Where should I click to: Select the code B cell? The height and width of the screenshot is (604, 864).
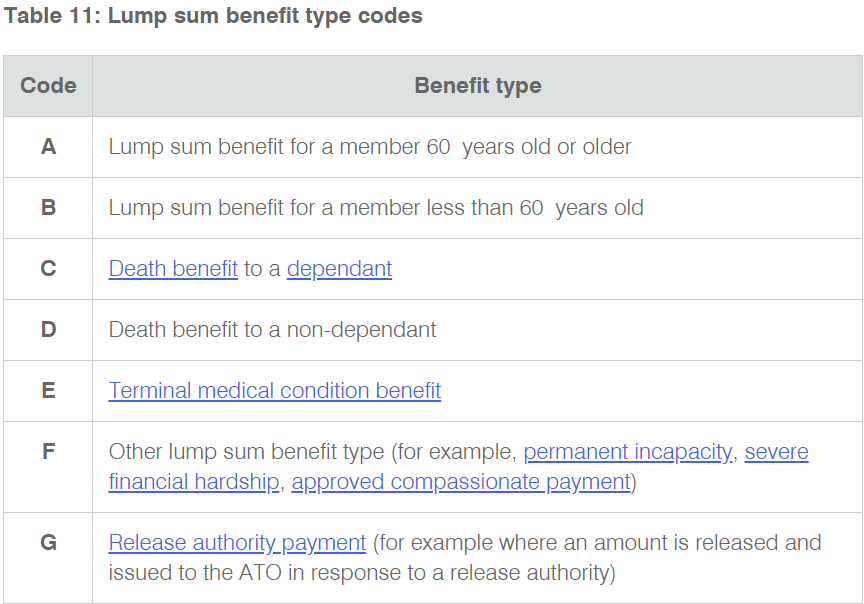point(48,208)
